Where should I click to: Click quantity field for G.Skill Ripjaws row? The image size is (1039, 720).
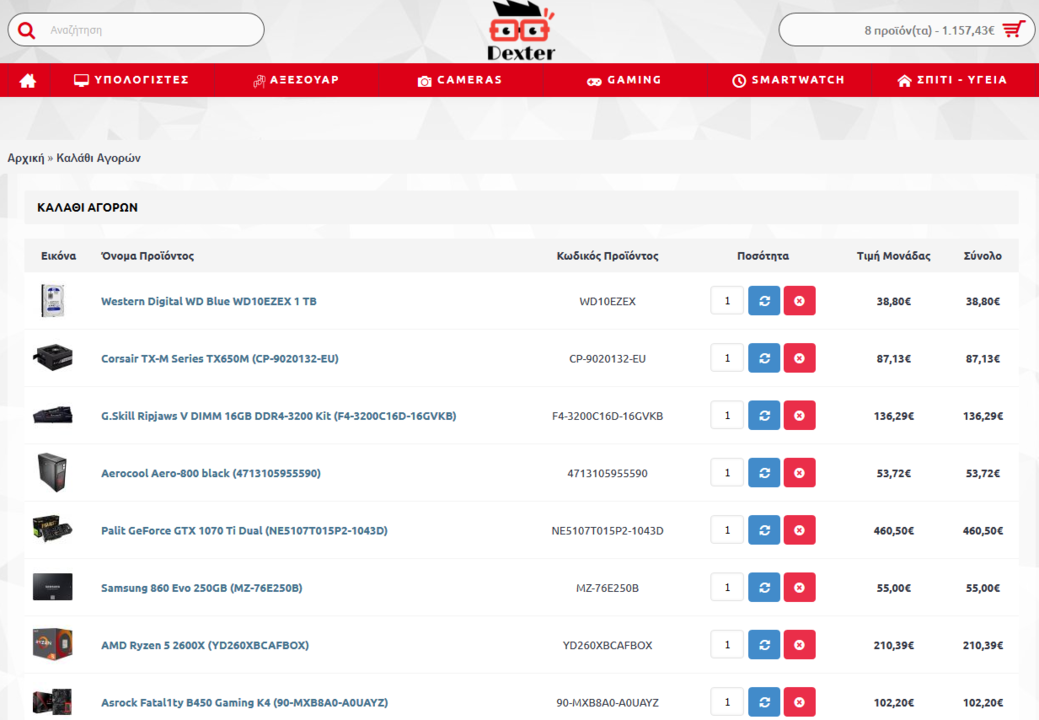(727, 415)
